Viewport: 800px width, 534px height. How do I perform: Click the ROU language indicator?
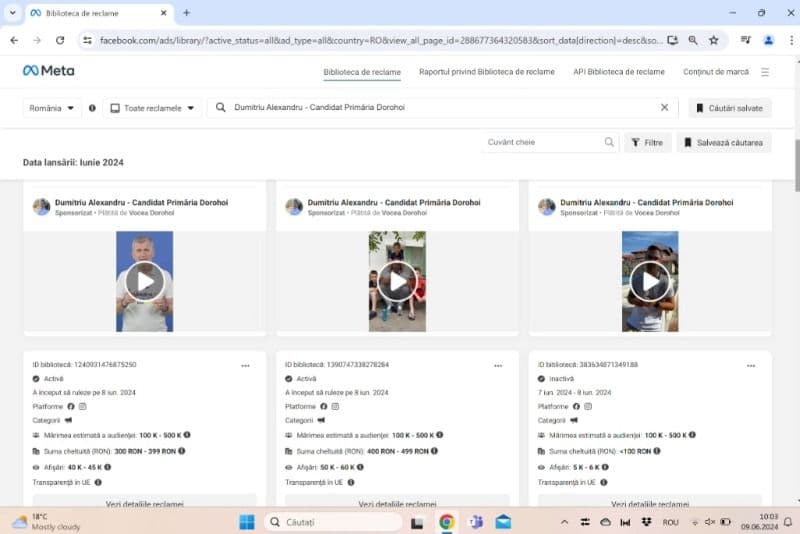coord(670,522)
